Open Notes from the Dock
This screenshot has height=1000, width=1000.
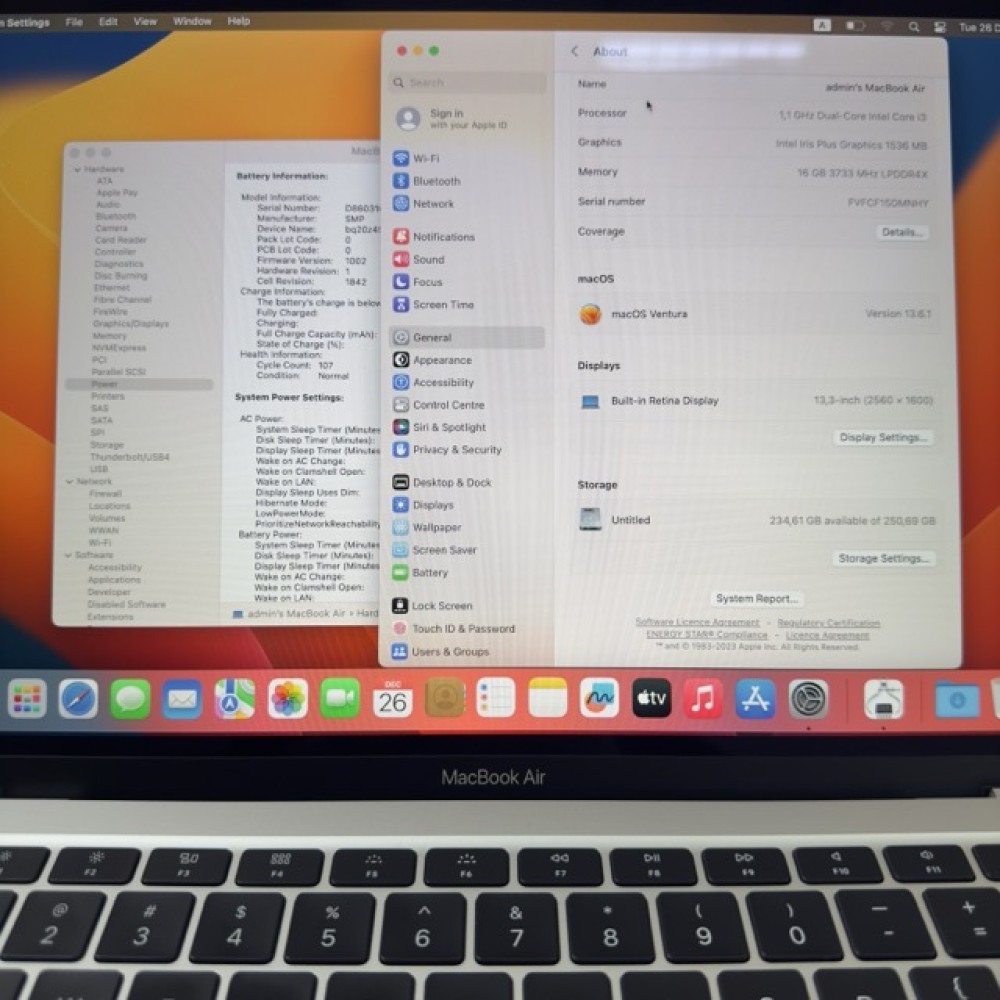point(547,698)
